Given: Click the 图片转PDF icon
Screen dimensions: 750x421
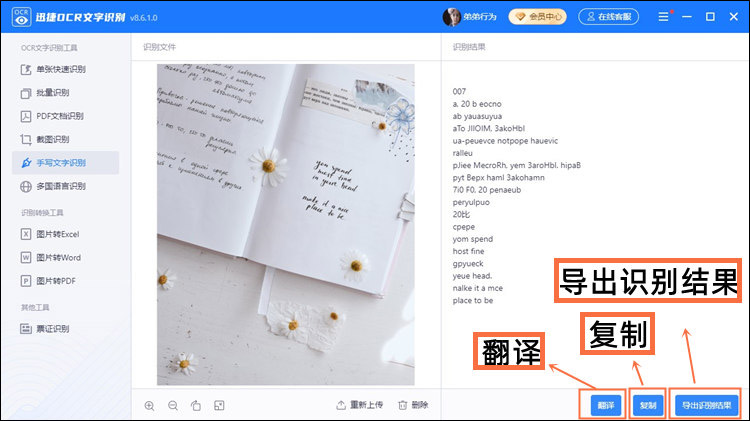Looking at the screenshot, I should [x=26, y=281].
